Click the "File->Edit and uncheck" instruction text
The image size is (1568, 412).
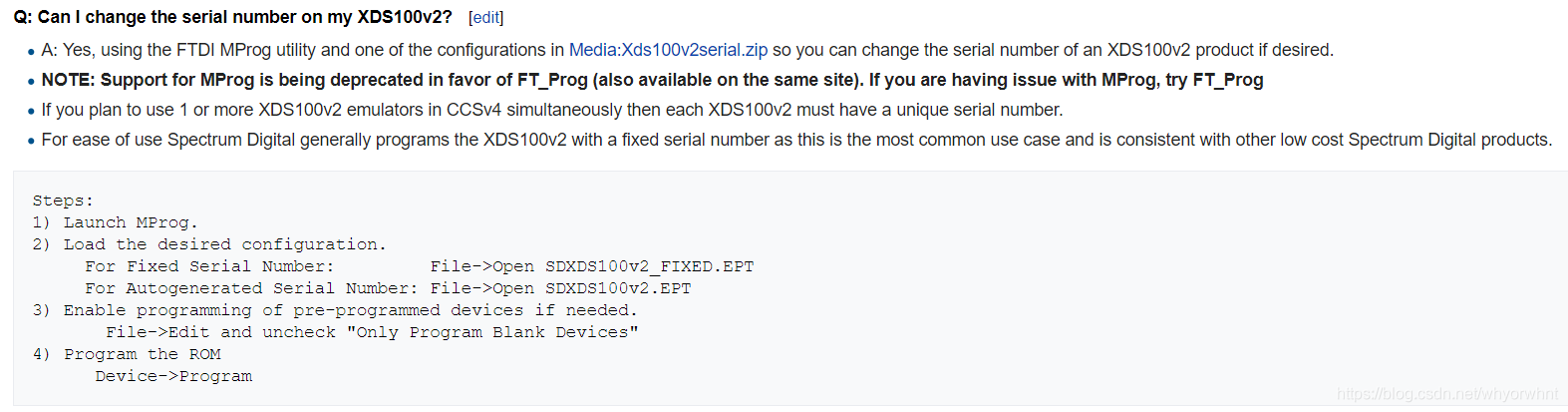tap(220, 332)
